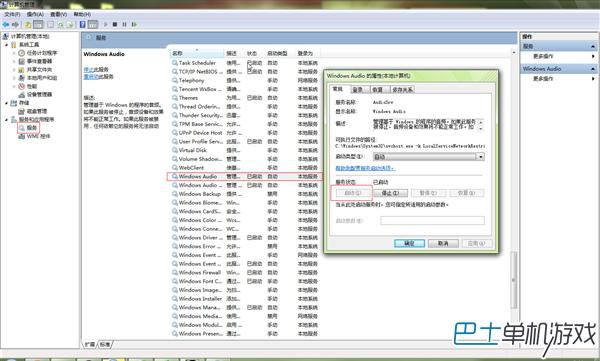The width and height of the screenshot is (600, 361).
Task: Expand the 事件查看器 tree node
Action: tap(14, 61)
